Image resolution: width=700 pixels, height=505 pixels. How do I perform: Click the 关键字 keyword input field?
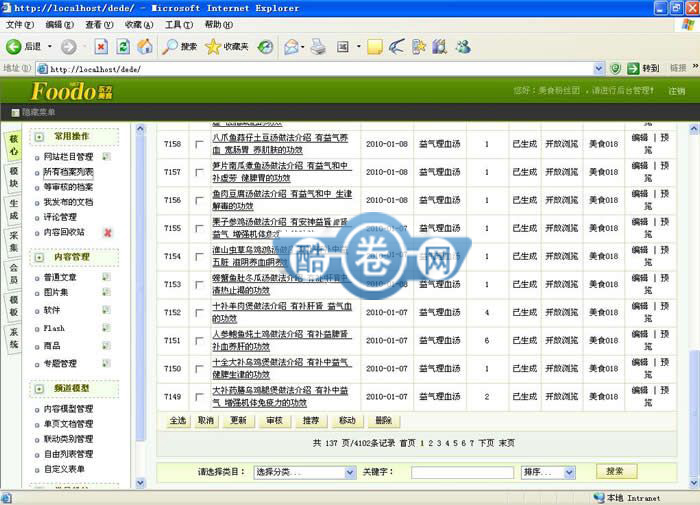[462, 472]
